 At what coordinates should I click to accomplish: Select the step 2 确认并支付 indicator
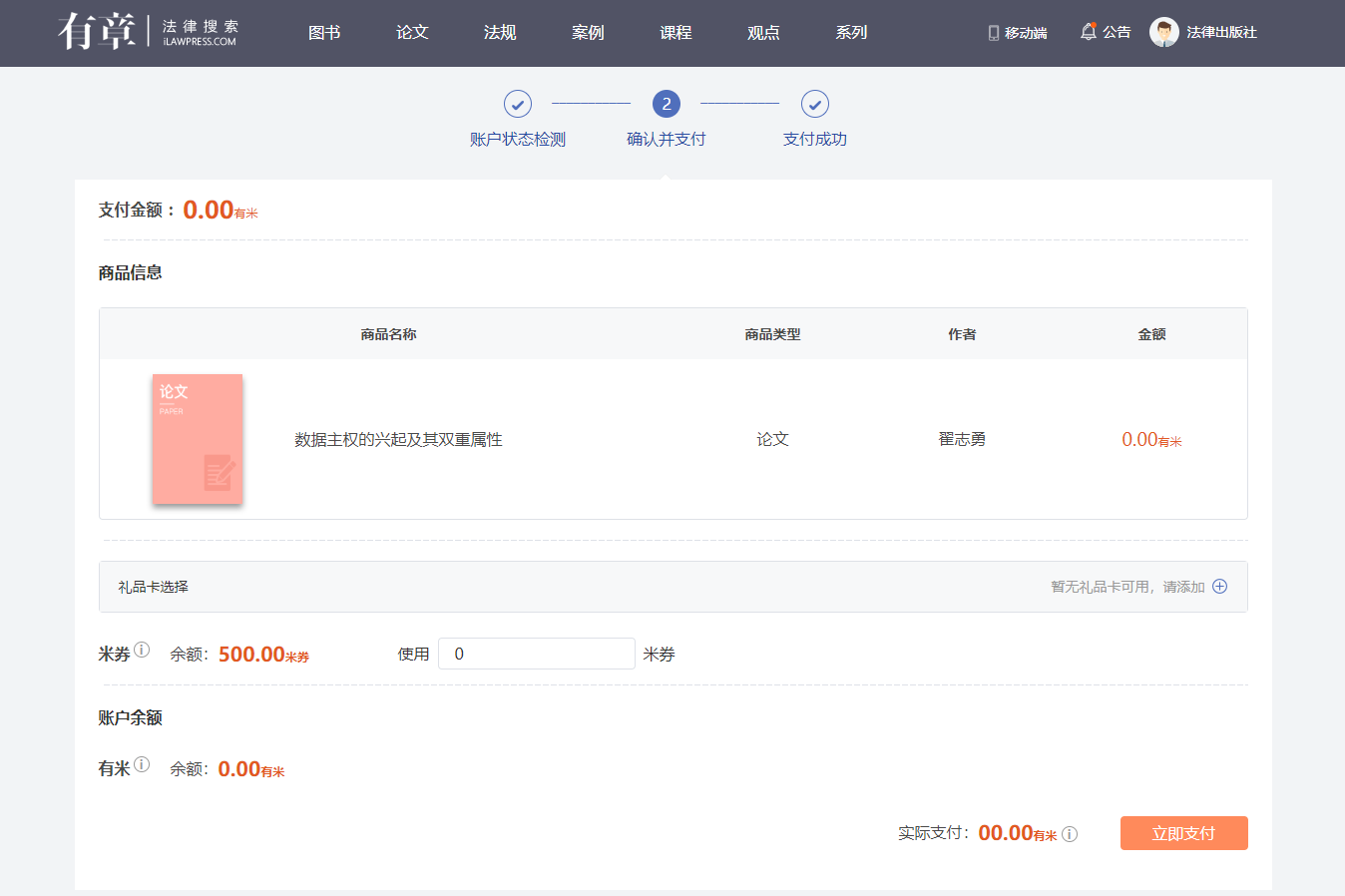point(666,104)
